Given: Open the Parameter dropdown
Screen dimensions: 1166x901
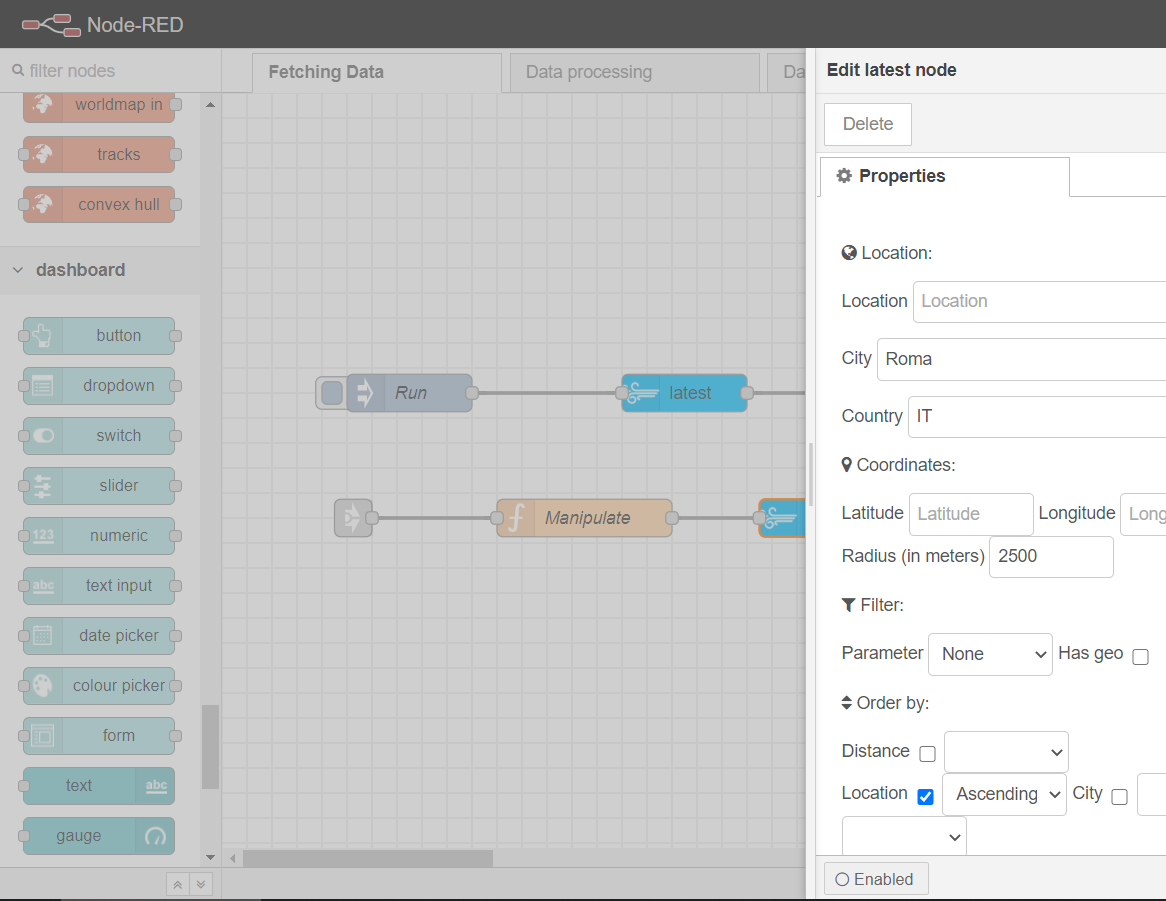Looking at the screenshot, I should (x=990, y=654).
